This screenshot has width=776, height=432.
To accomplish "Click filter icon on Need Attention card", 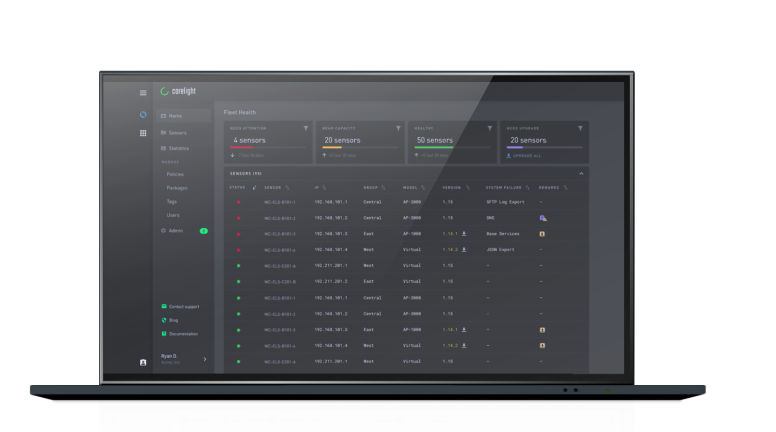I will (x=306, y=129).
